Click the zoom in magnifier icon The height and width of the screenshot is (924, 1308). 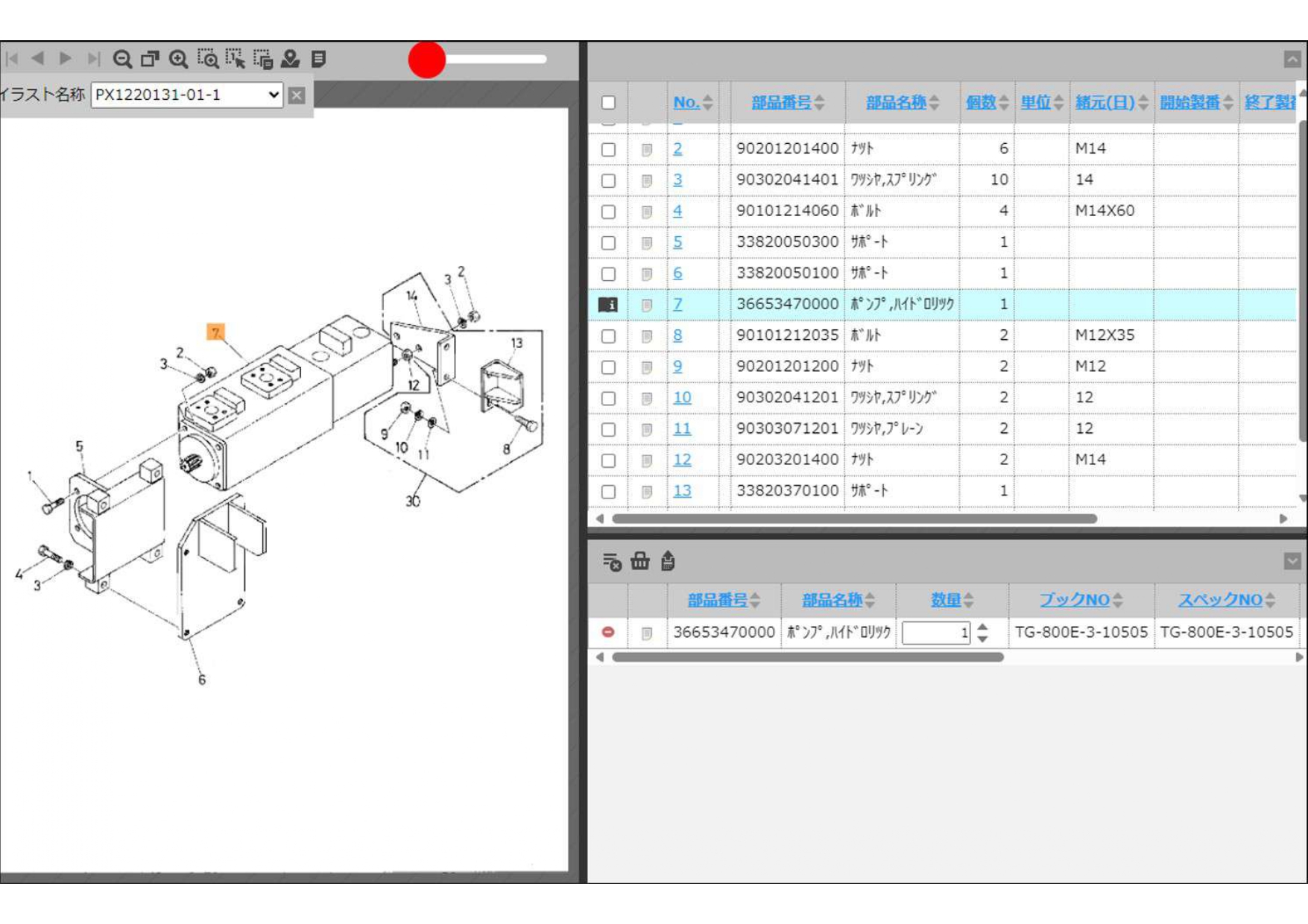pyautogui.click(x=178, y=59)
